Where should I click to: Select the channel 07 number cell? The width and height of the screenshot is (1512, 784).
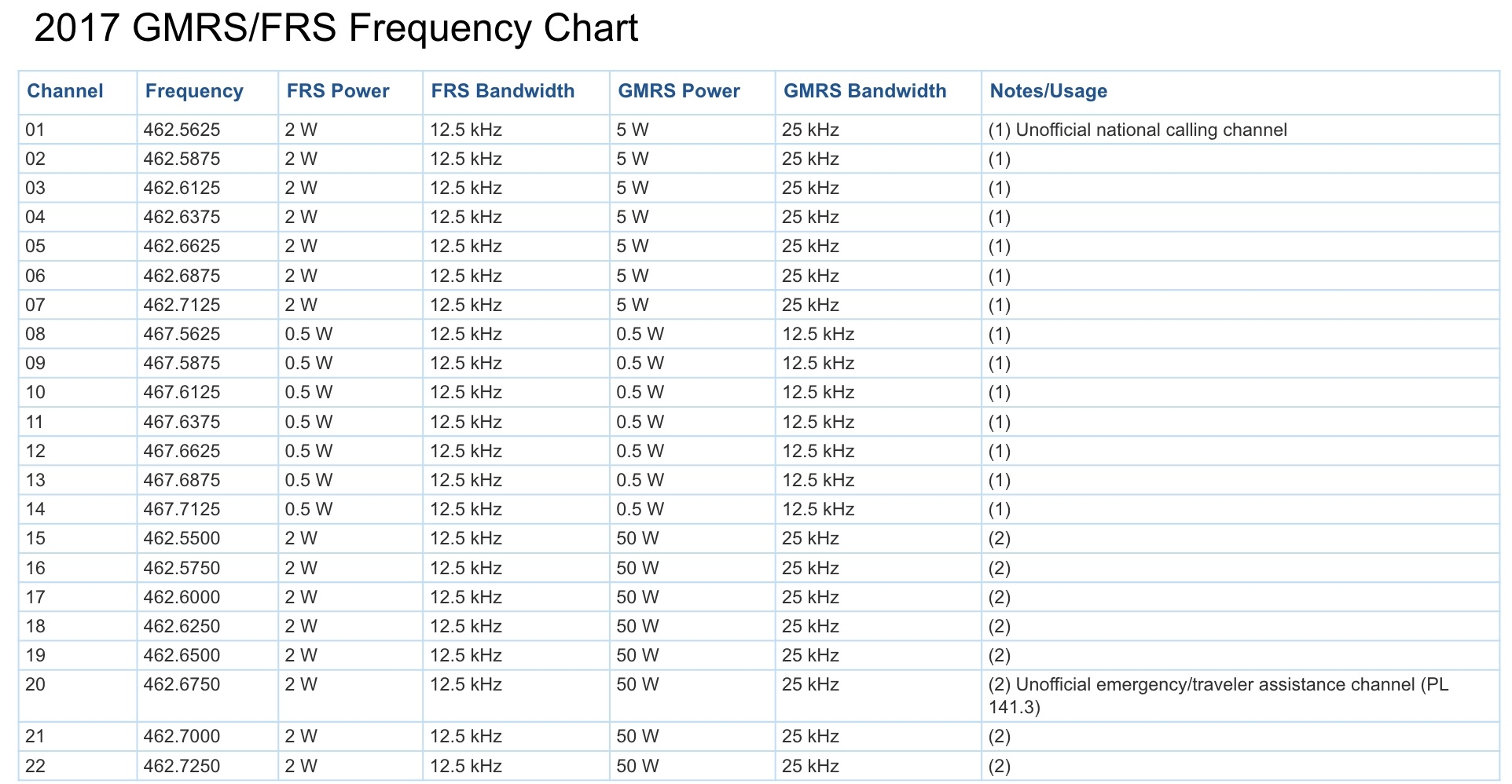point(35,305)
